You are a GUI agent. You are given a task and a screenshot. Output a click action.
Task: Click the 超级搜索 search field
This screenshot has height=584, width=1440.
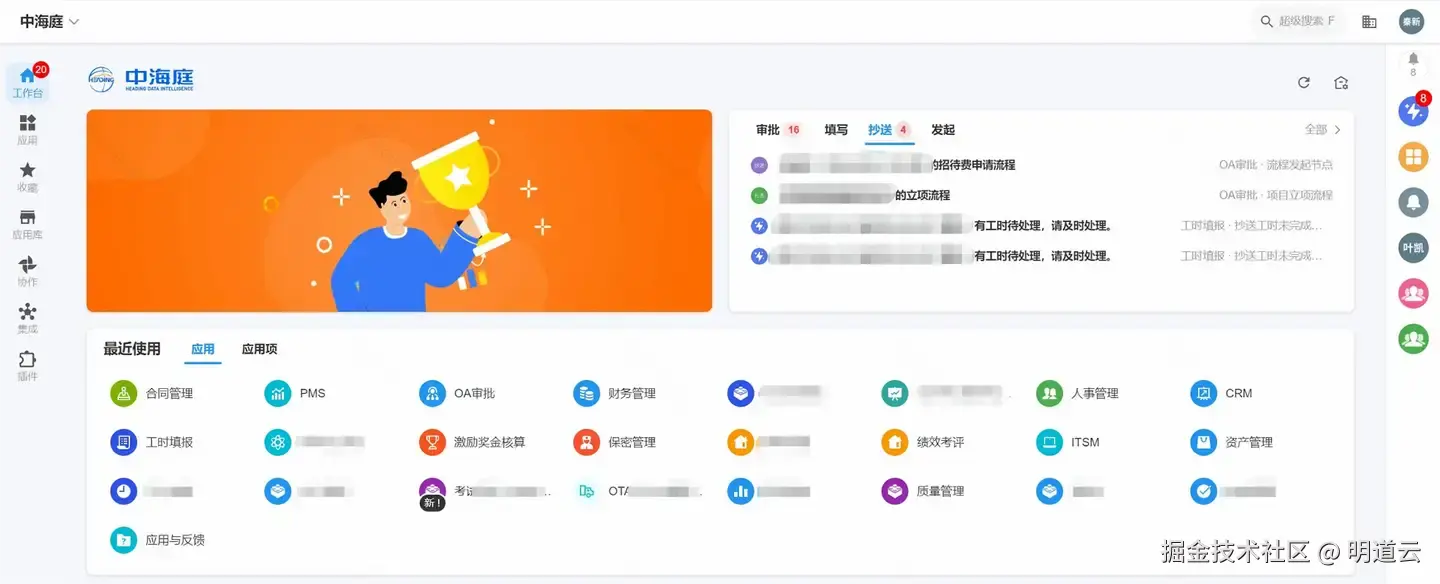(1298, 21)
